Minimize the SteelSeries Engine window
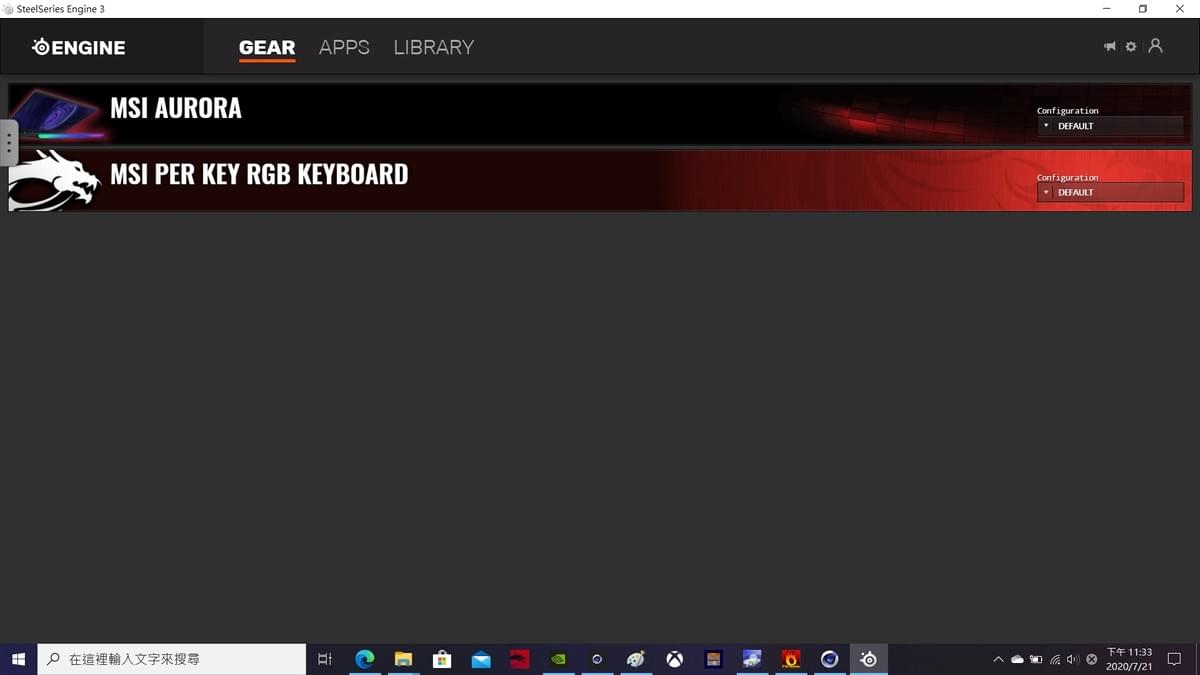The width and height of the screenshot is (1200, 675). pyautogui.click(x=1107, y=9)
